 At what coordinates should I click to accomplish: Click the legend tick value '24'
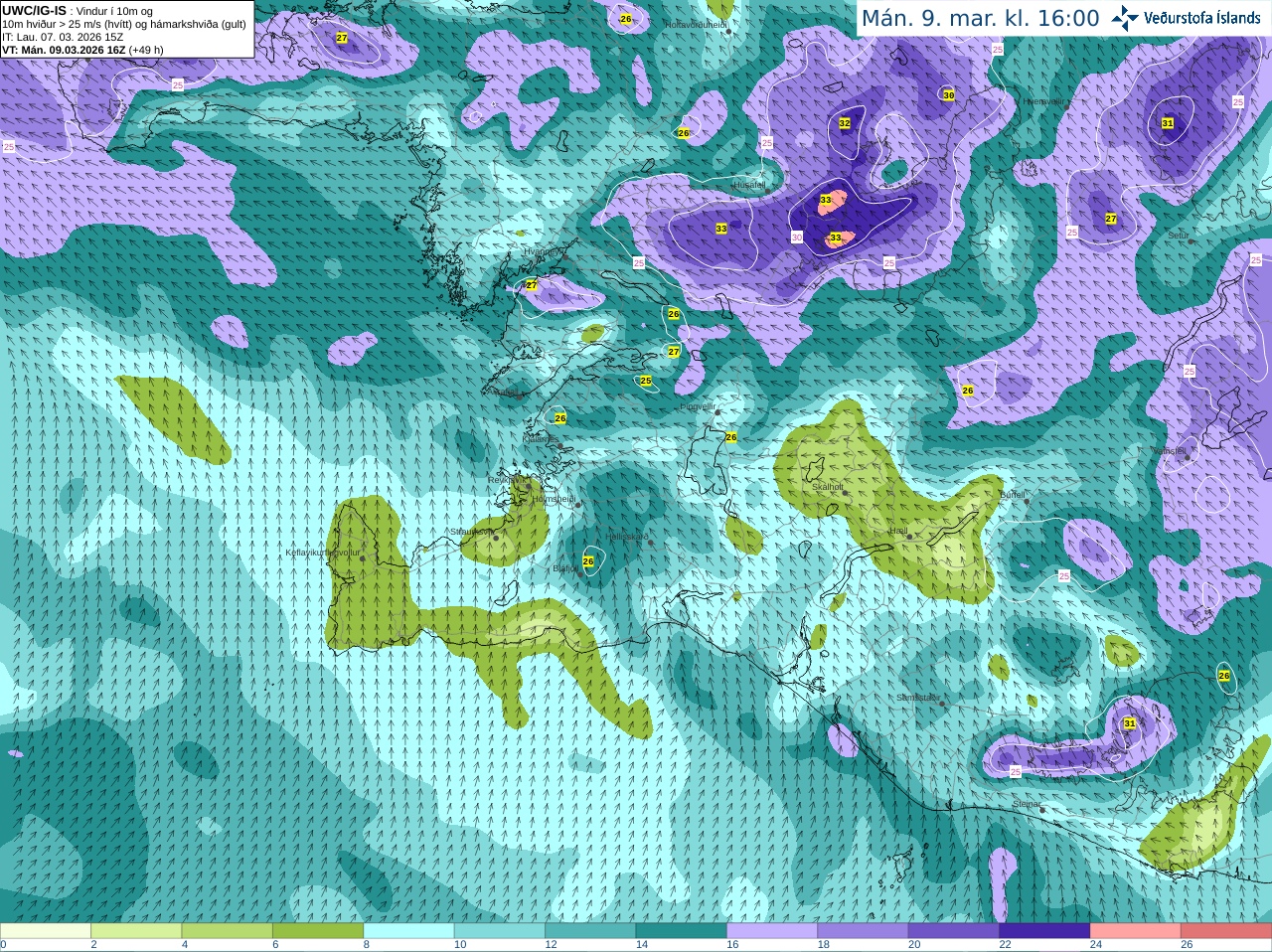pyautogui.click(x=1095, y=945)
